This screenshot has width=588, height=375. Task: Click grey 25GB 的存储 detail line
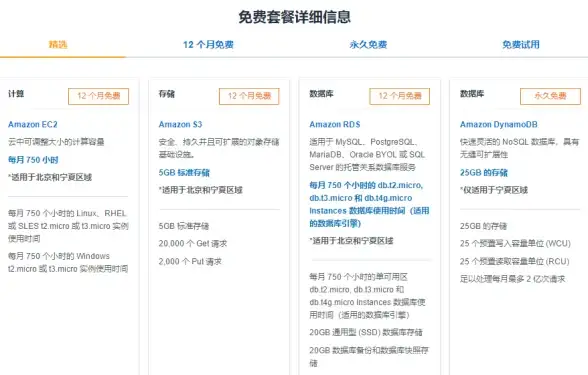click(483, 226)
